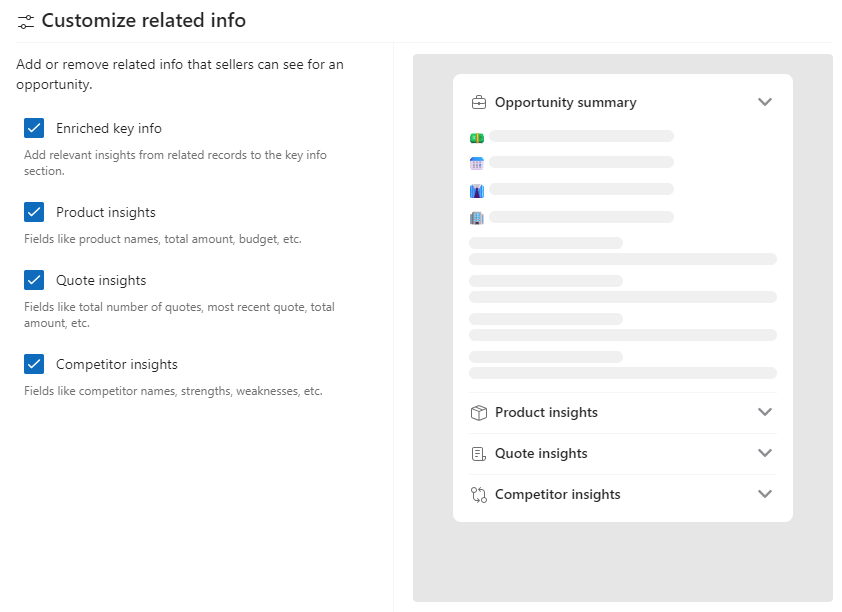Click the box icon beside Product insights
This screenshot has width=842, height=612.
tap(478, 412)
